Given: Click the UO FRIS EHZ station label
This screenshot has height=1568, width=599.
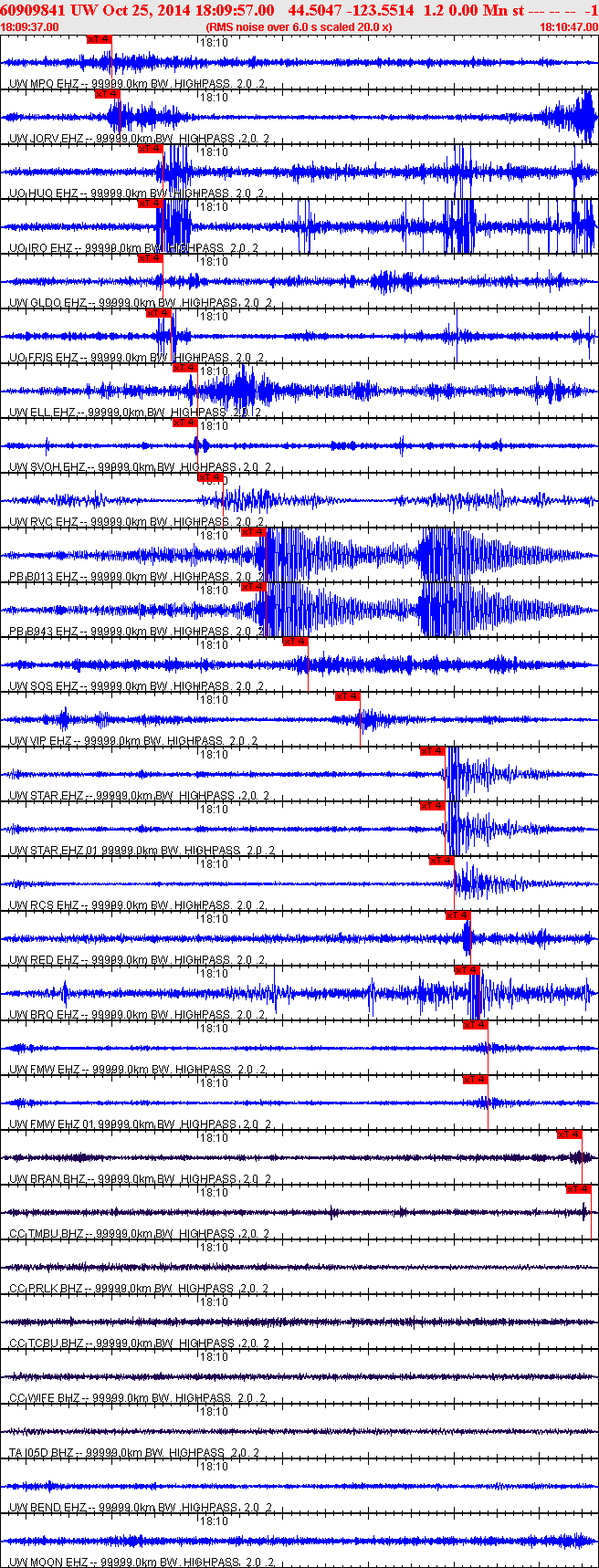Looking at the screenshot, I should click(x=44, y=358).
